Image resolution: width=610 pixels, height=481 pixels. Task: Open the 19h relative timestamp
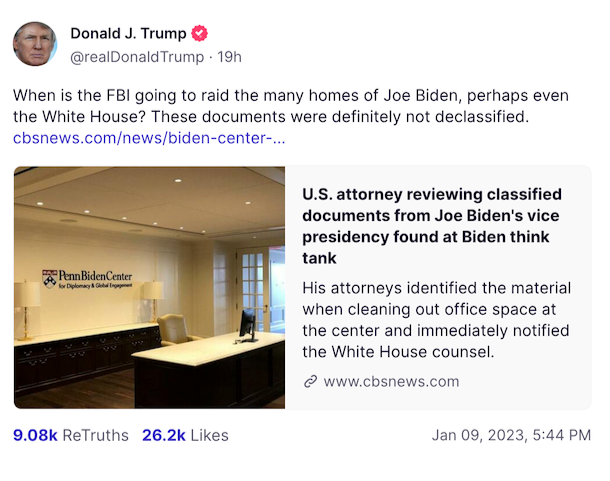tap(229, 57)
